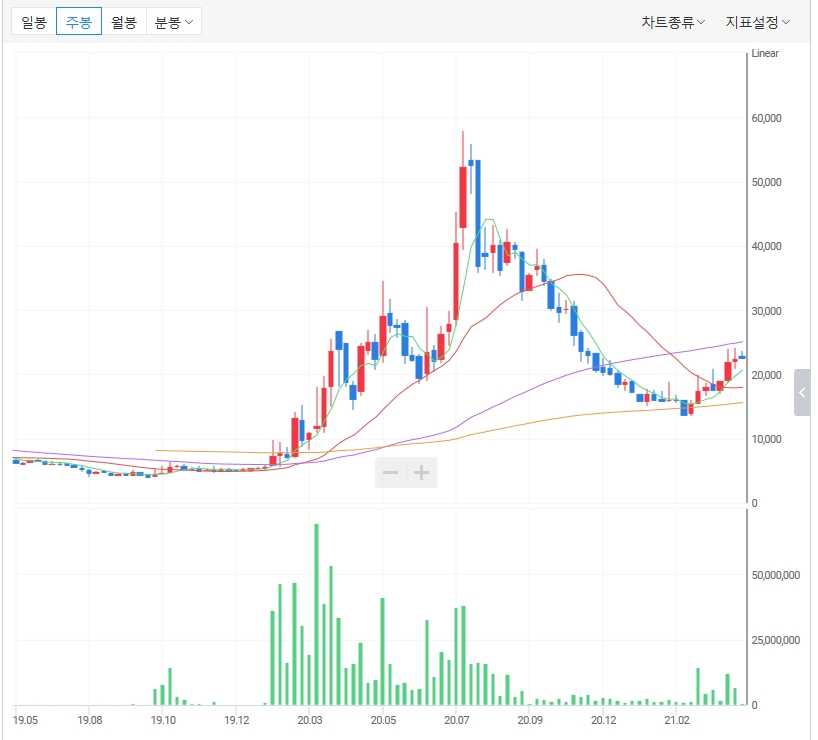Screen dimensions: 818x740
Task: Click the 50,000 price axis label
Action: coord(766,182)
